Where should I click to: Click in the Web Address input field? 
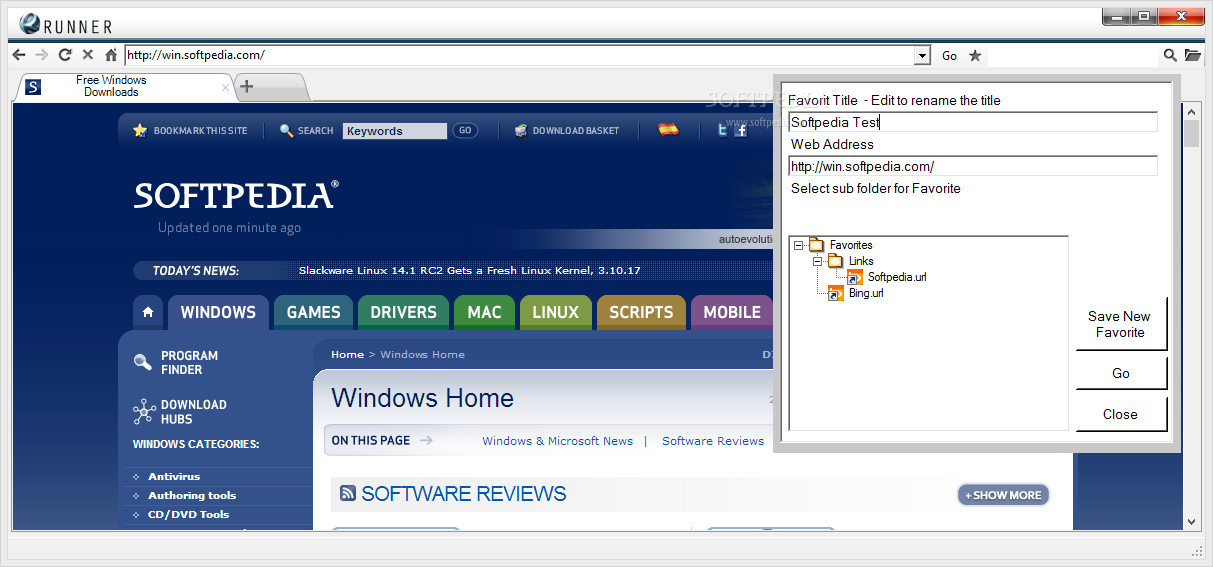pos(973,166)
